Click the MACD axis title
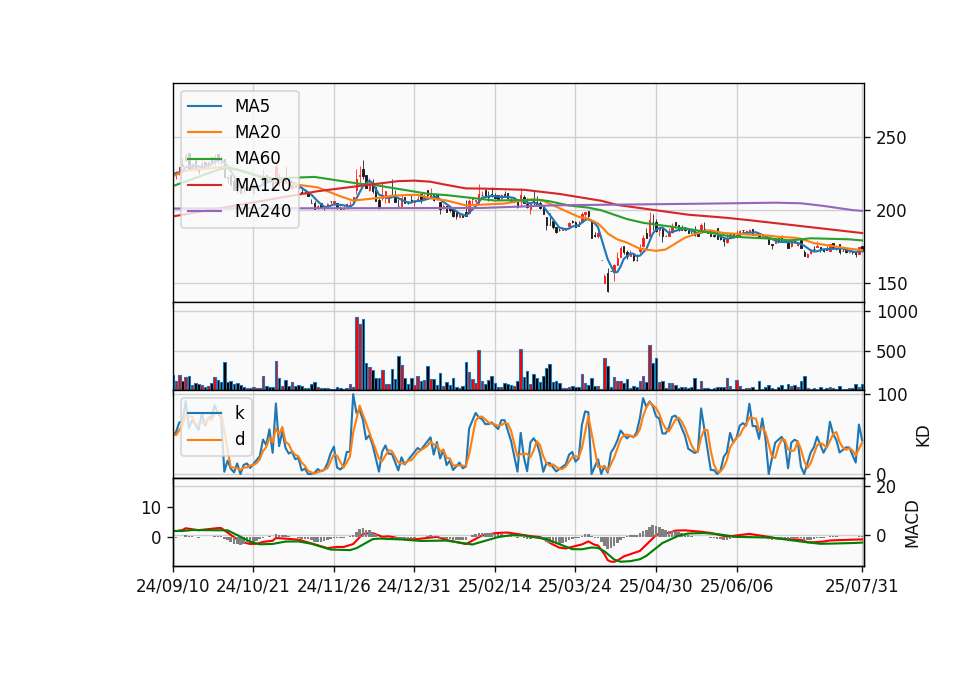Image resolution: width=960 pixels, height=690 pixels. coord(912,524)
